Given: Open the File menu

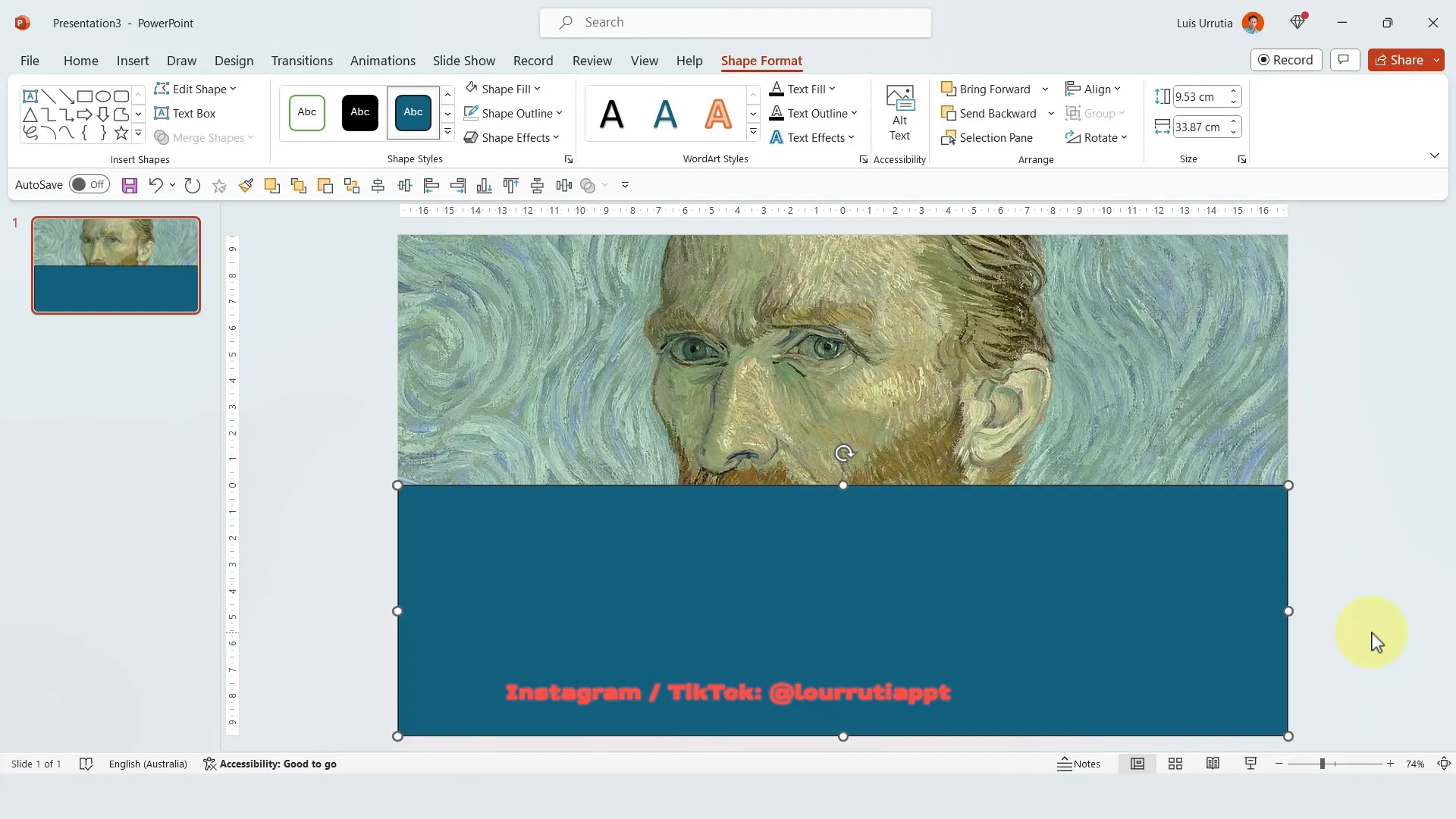Looking at the screenshot, I should click(30, 61).
